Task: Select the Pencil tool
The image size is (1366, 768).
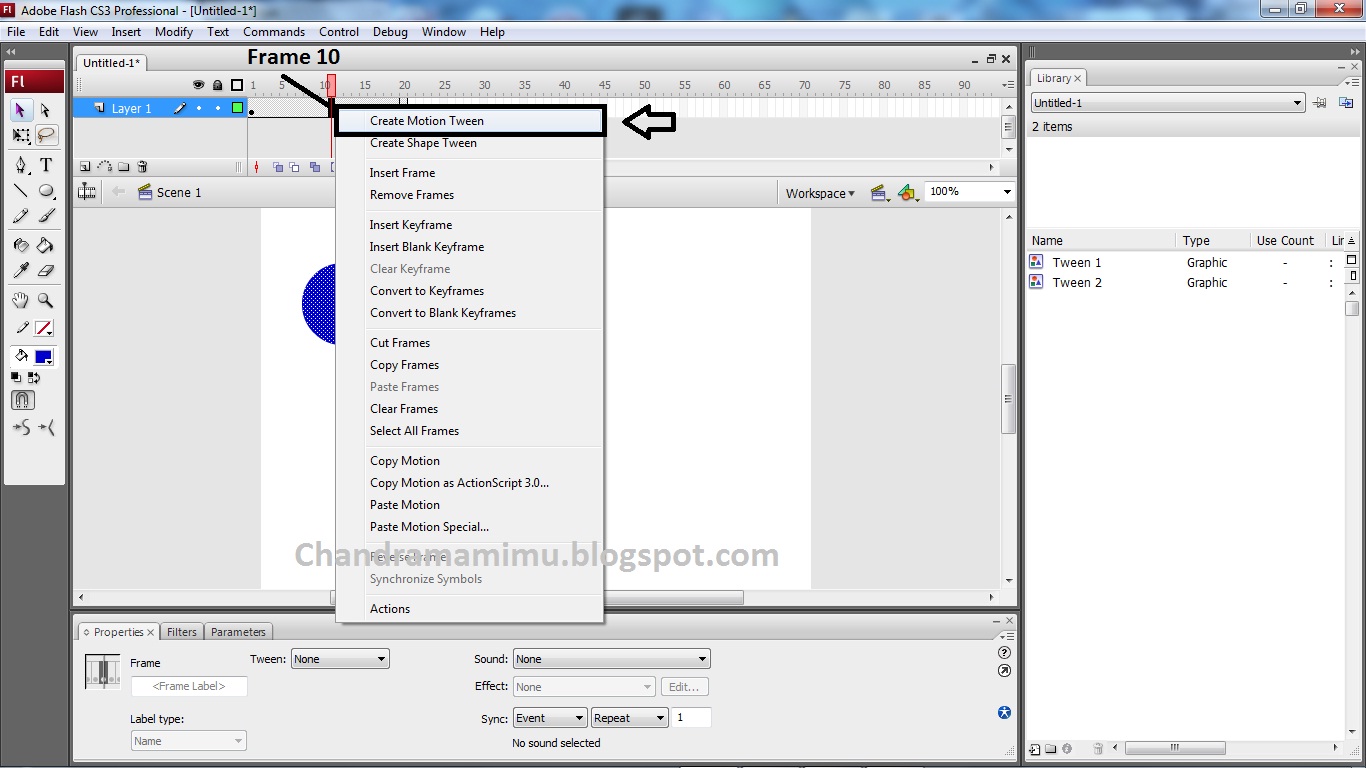Action: (x=21, y=215)
